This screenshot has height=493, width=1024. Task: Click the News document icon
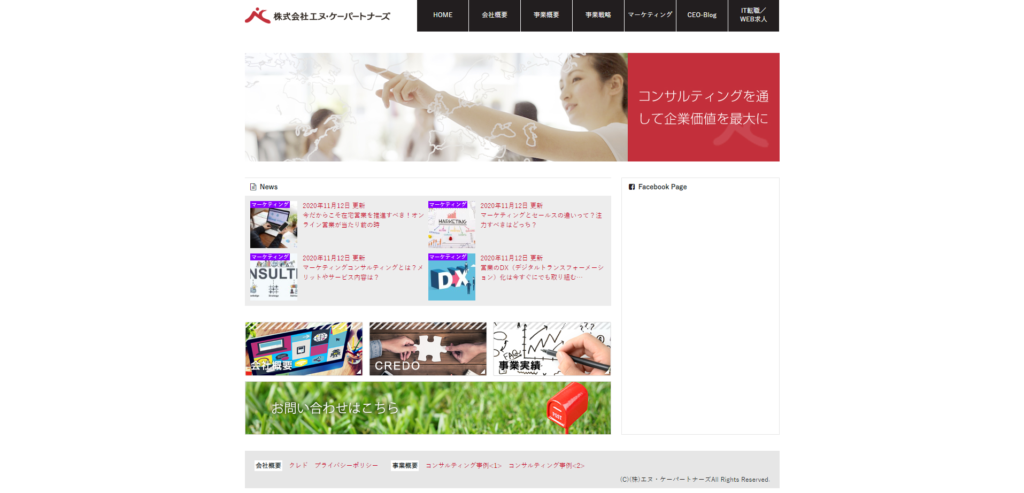coord(253,187)
